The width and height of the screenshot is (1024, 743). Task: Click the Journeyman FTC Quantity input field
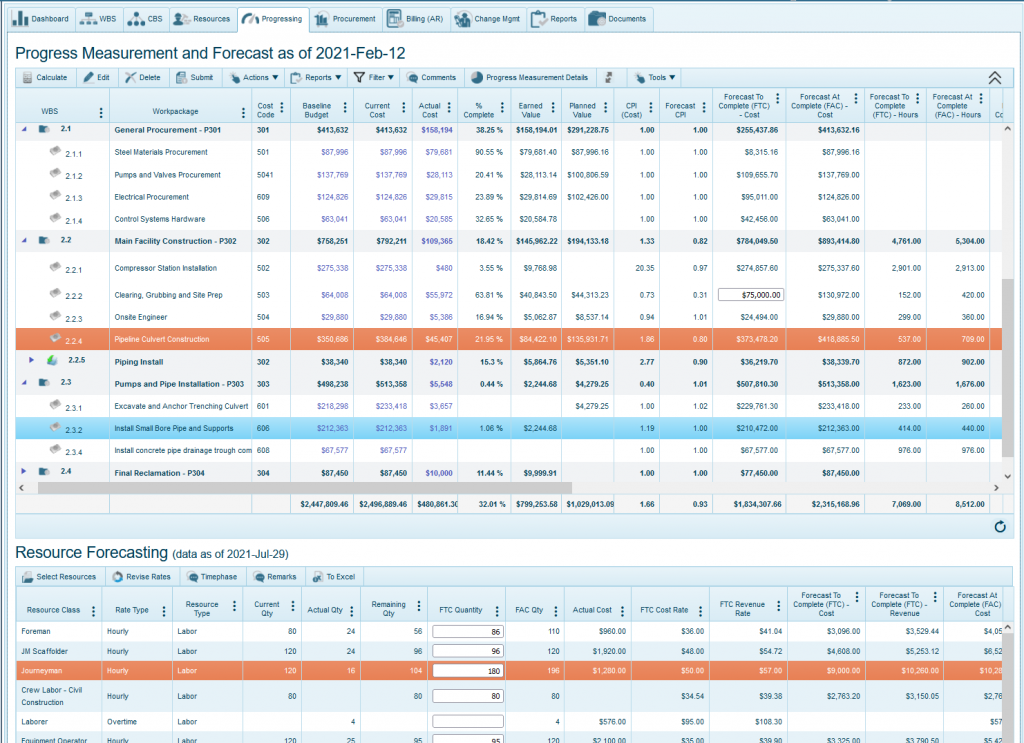click(467, 670)
